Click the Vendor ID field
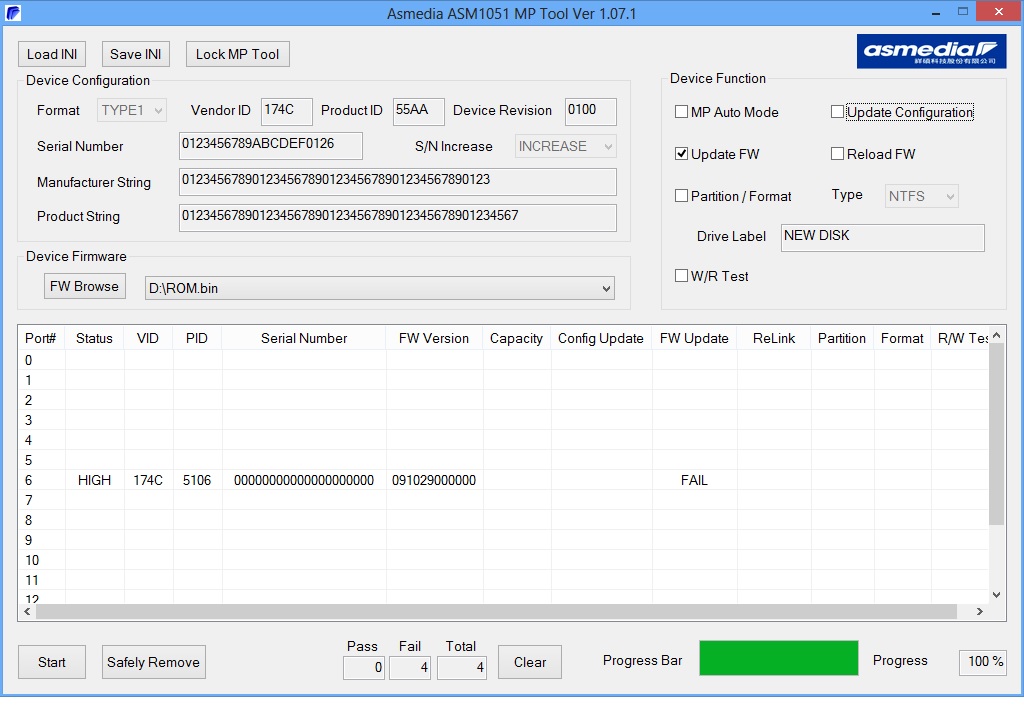The image size is (1024, 720). click(286, 111)
